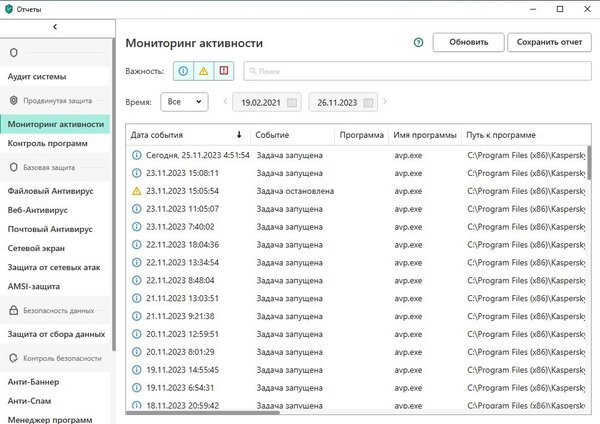
Task: Go to next period arrow
Action: pyautogui.click(x=385, y=102)
